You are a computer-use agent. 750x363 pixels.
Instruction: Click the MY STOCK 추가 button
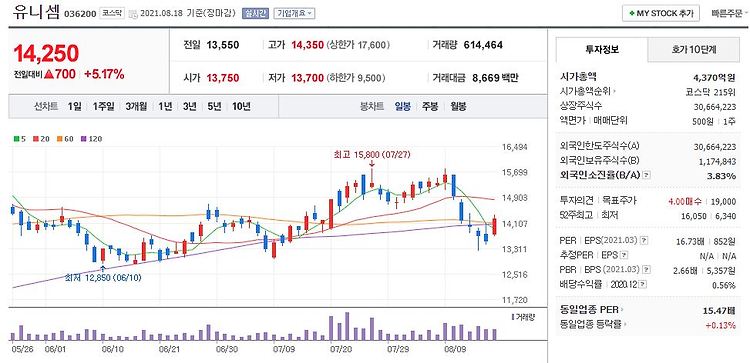[x=661, y=13]
